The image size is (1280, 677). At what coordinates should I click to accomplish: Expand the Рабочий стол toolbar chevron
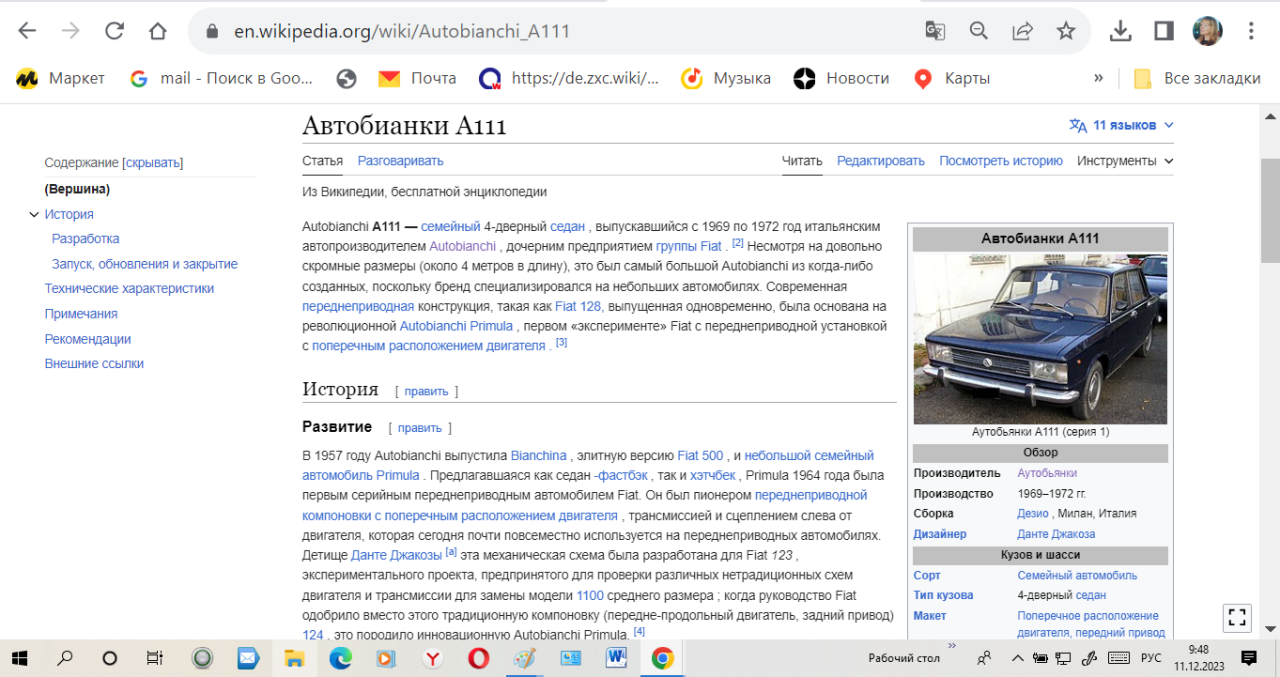pos(952,647)
